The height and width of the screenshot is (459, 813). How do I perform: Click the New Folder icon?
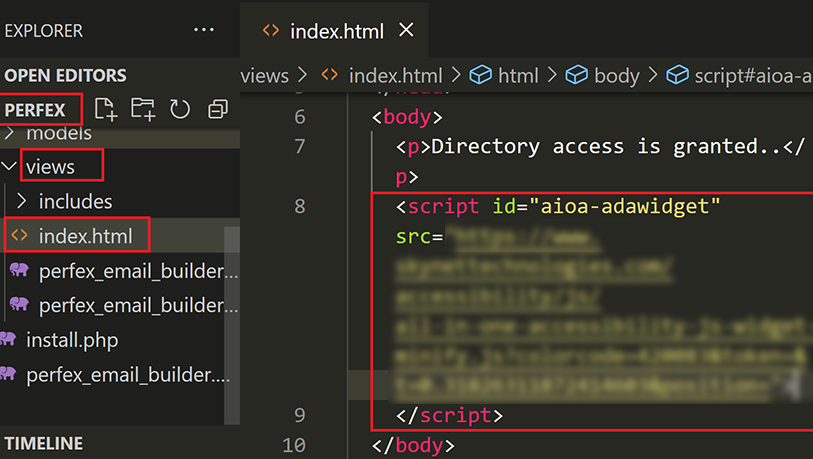click(x=143, y=109)
